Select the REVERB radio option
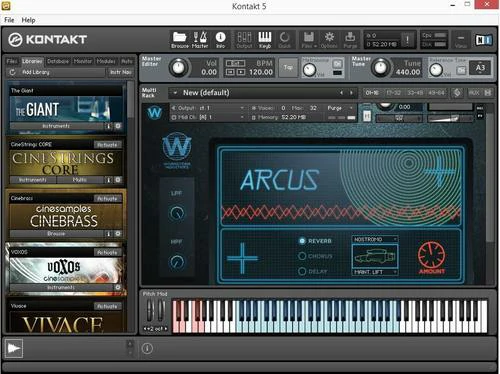The height and width of the screenshot is (374, 500). click(x=302, y=241)
